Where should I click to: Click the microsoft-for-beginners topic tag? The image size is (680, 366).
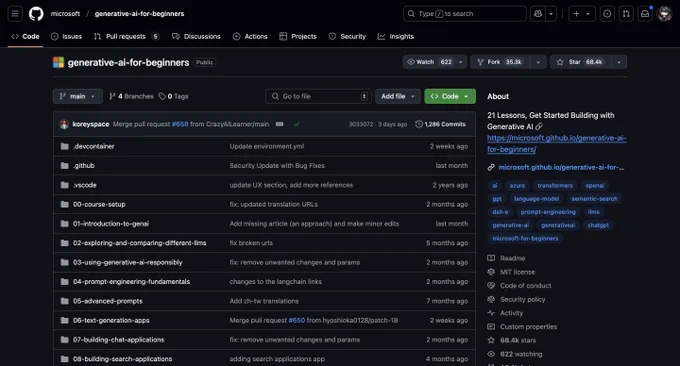tap(525, 239)
